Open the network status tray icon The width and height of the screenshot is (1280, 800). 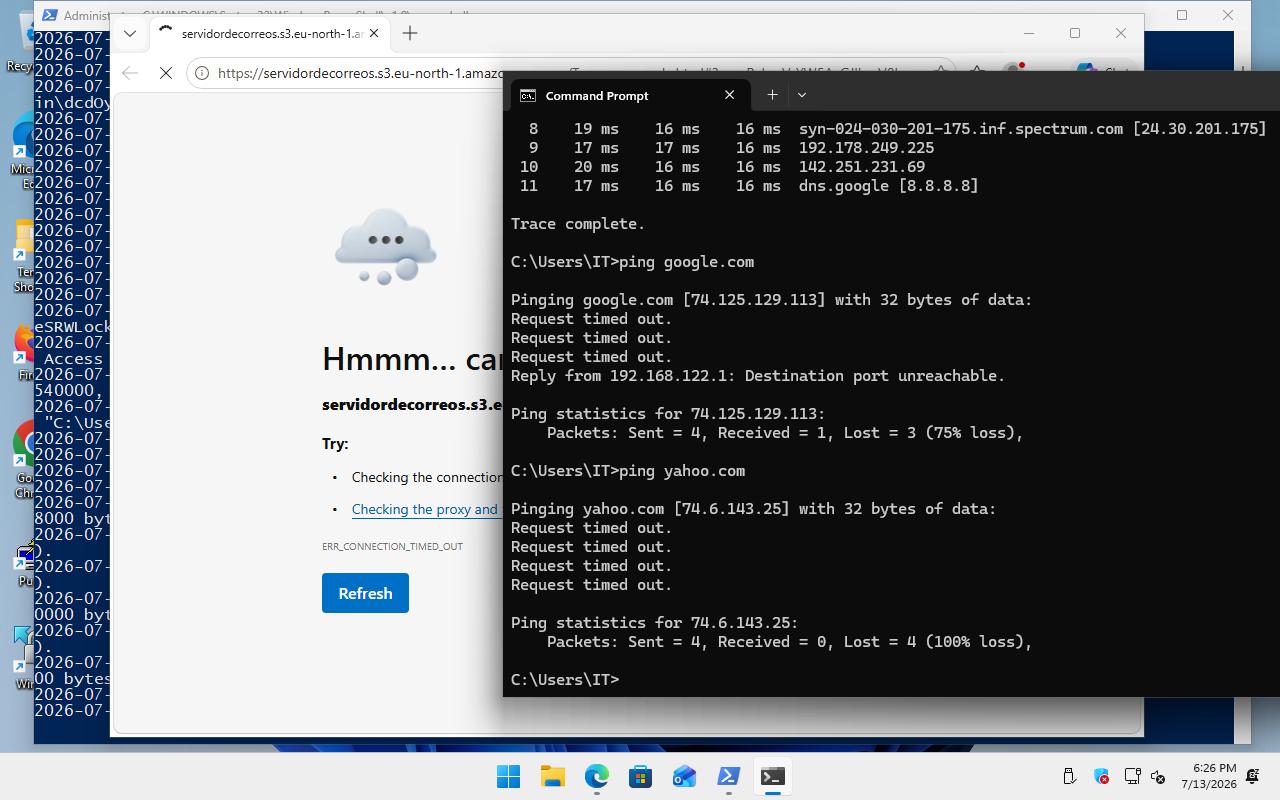[x=1132, y=776]
